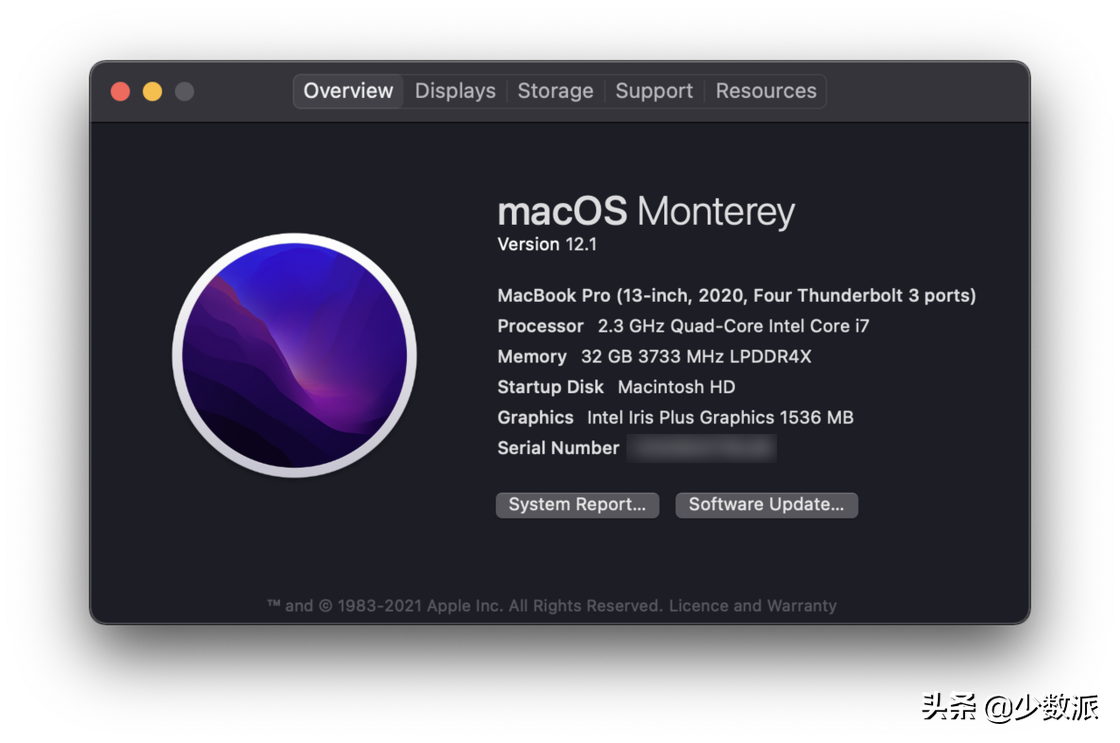
Task: Close the About This Mac window
Action: (x=121, y=91)
